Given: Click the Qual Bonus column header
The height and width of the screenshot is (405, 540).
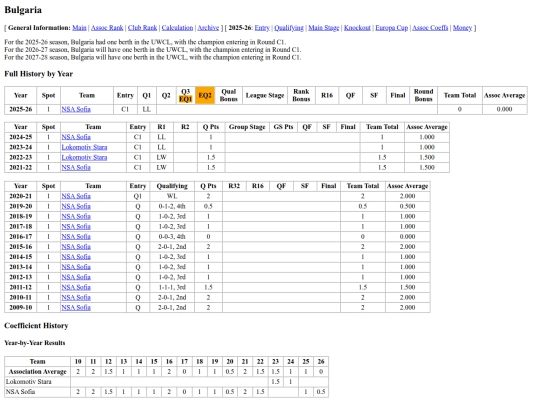Looking at the screenshot, I should click(229, 95).
